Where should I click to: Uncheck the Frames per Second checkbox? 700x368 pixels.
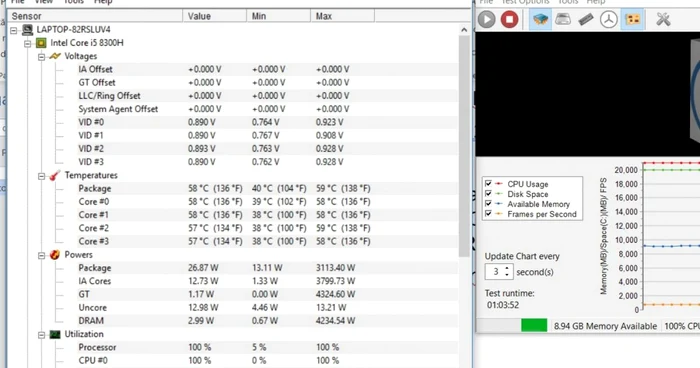[x=488, y=214]
